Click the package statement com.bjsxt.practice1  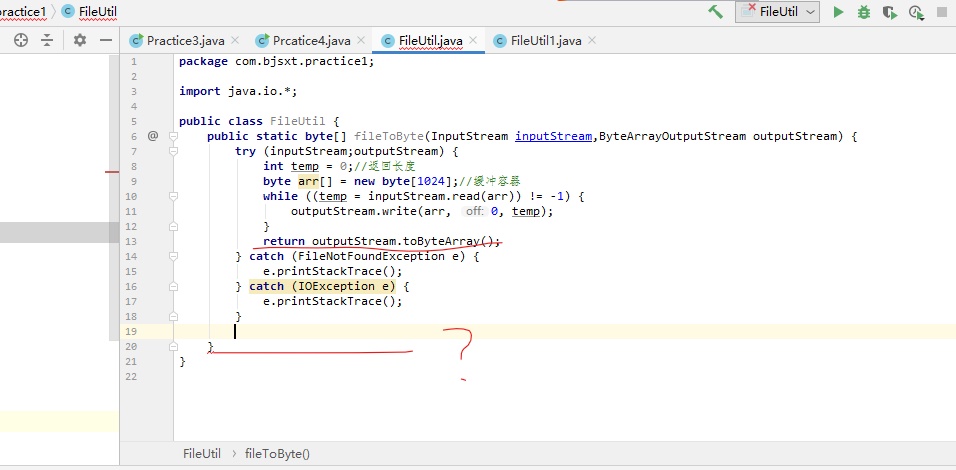coord(277,61)
